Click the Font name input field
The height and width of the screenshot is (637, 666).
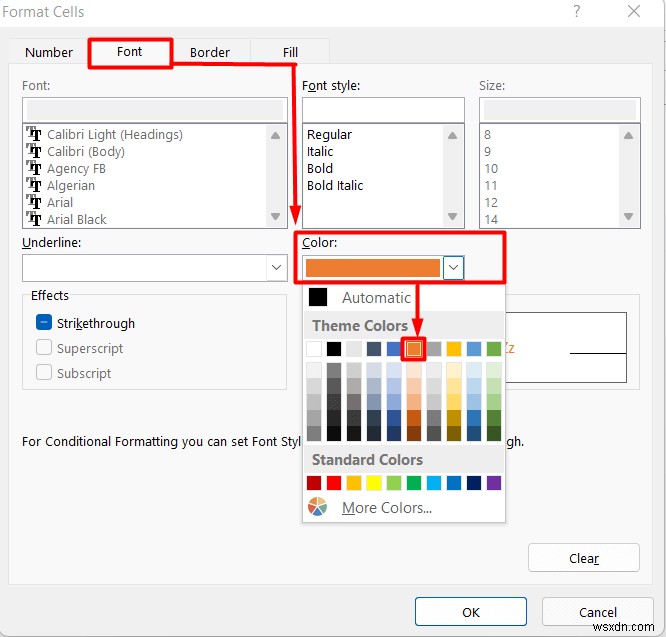tap(155, 110)
